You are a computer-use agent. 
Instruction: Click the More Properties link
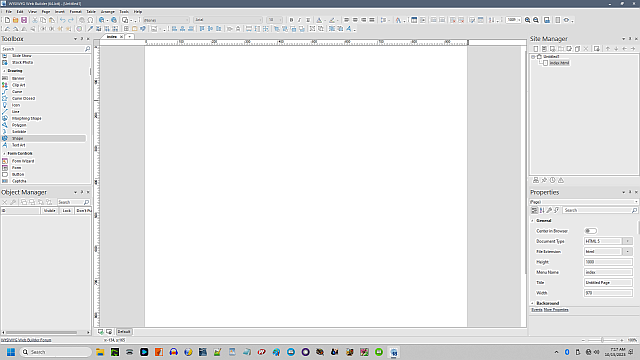coord(556,310)
